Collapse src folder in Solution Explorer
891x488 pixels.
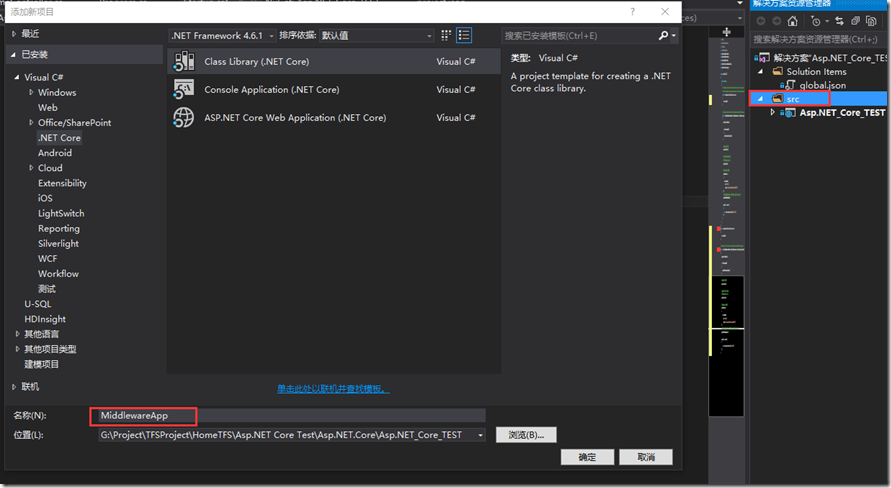(x=761, y=99)
